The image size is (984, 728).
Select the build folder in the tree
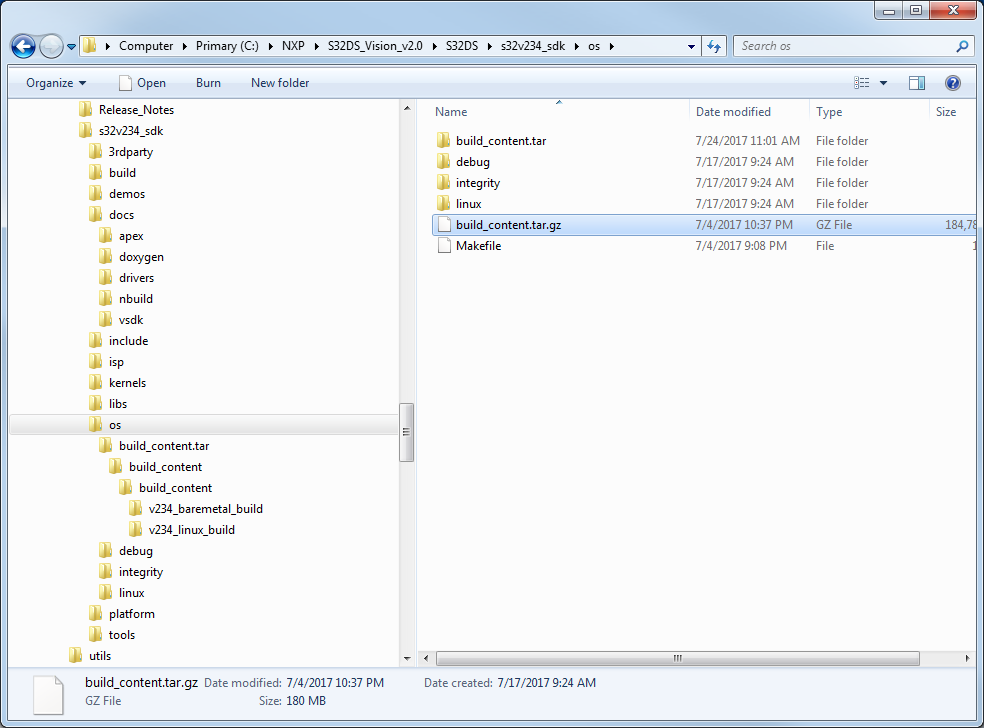122,173
